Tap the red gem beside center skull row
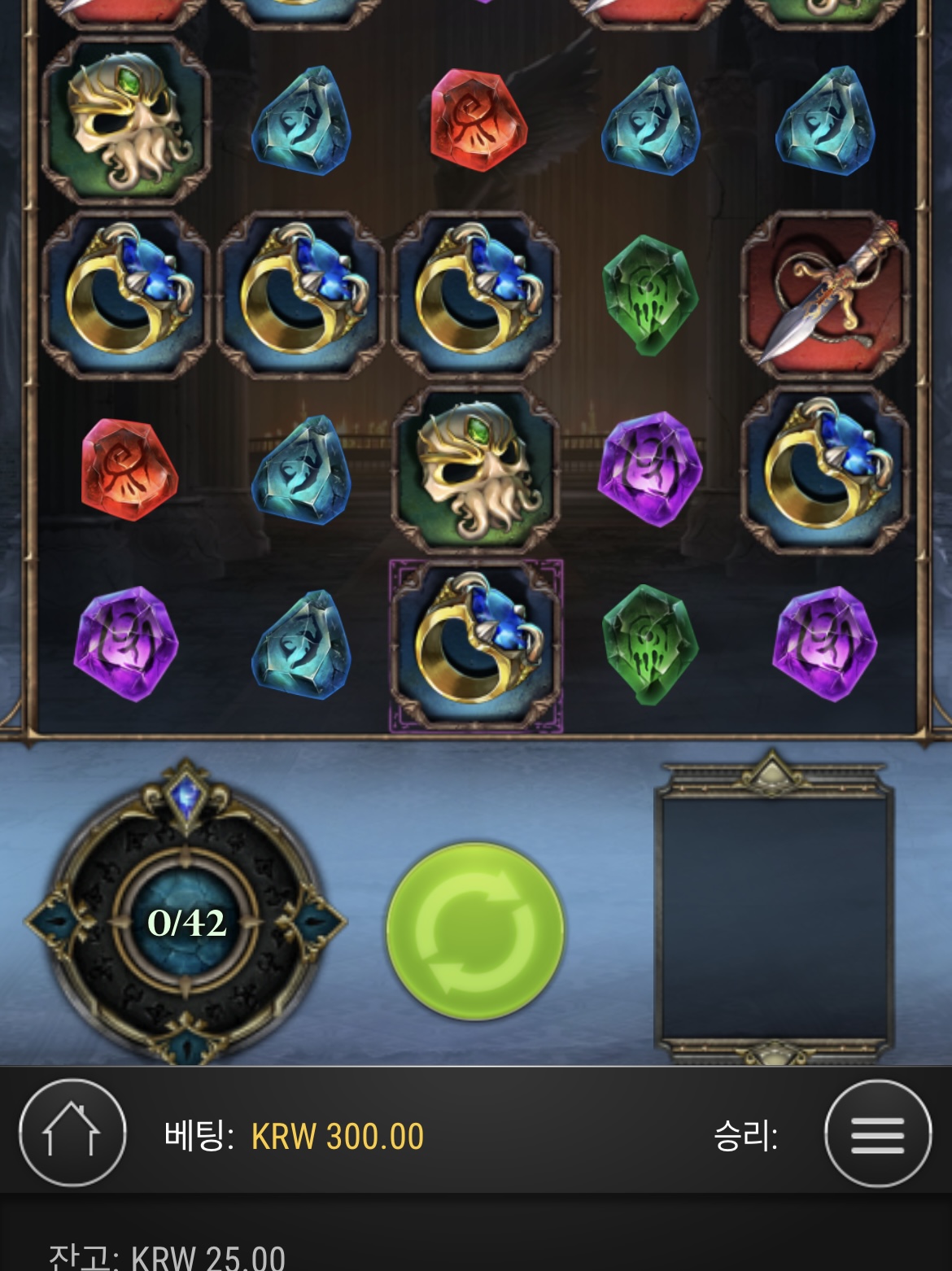952x1271 pixels. point(128,470)
